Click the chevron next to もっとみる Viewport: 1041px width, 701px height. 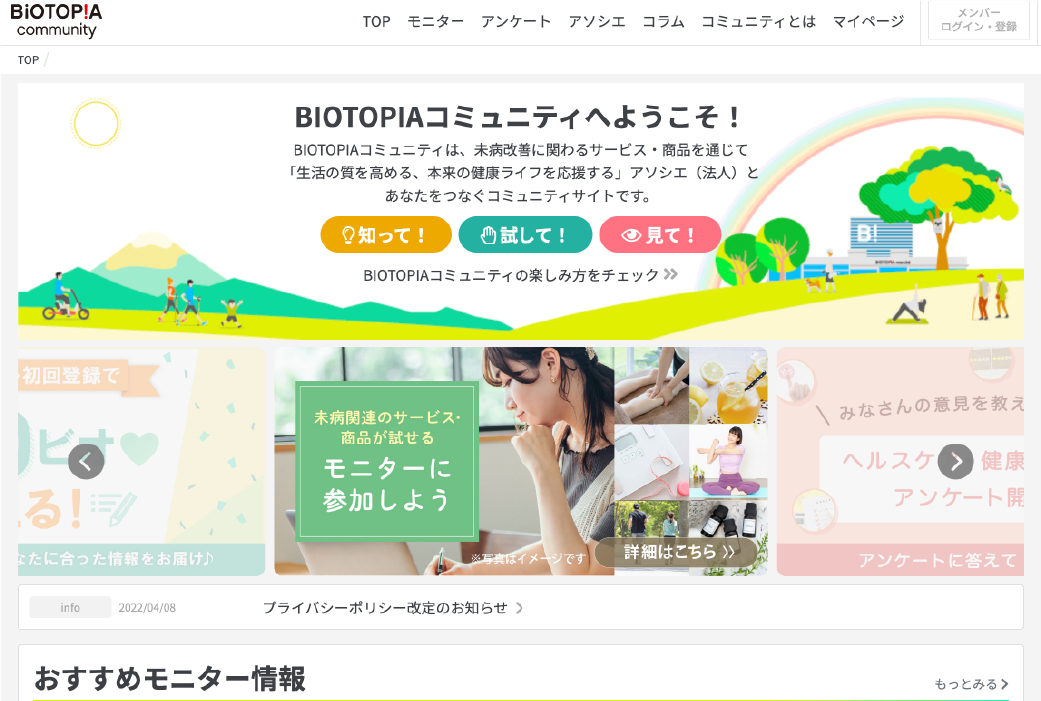[x=1004, y=684]
